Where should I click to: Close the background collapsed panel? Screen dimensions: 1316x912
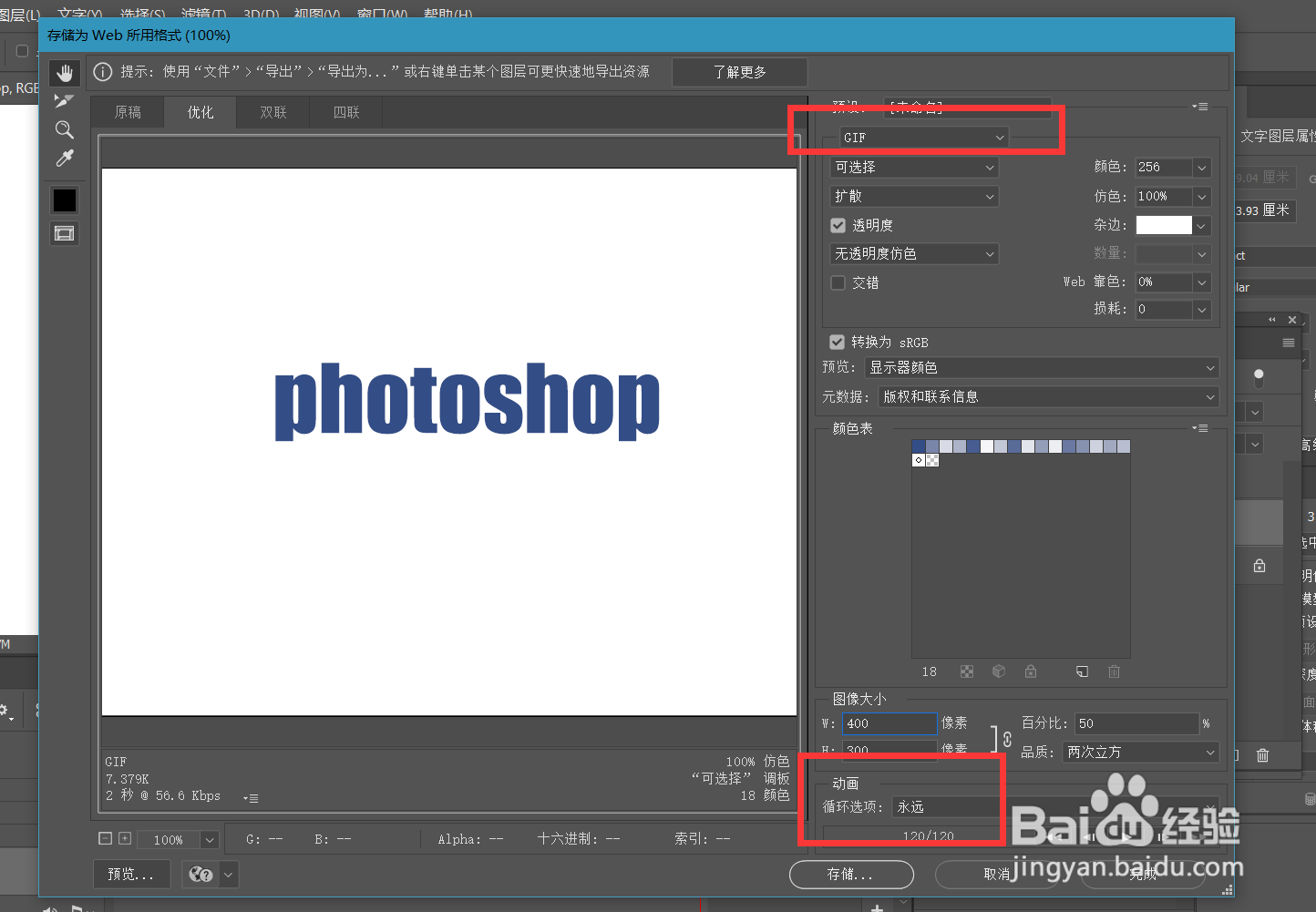tap(1291, 320)
